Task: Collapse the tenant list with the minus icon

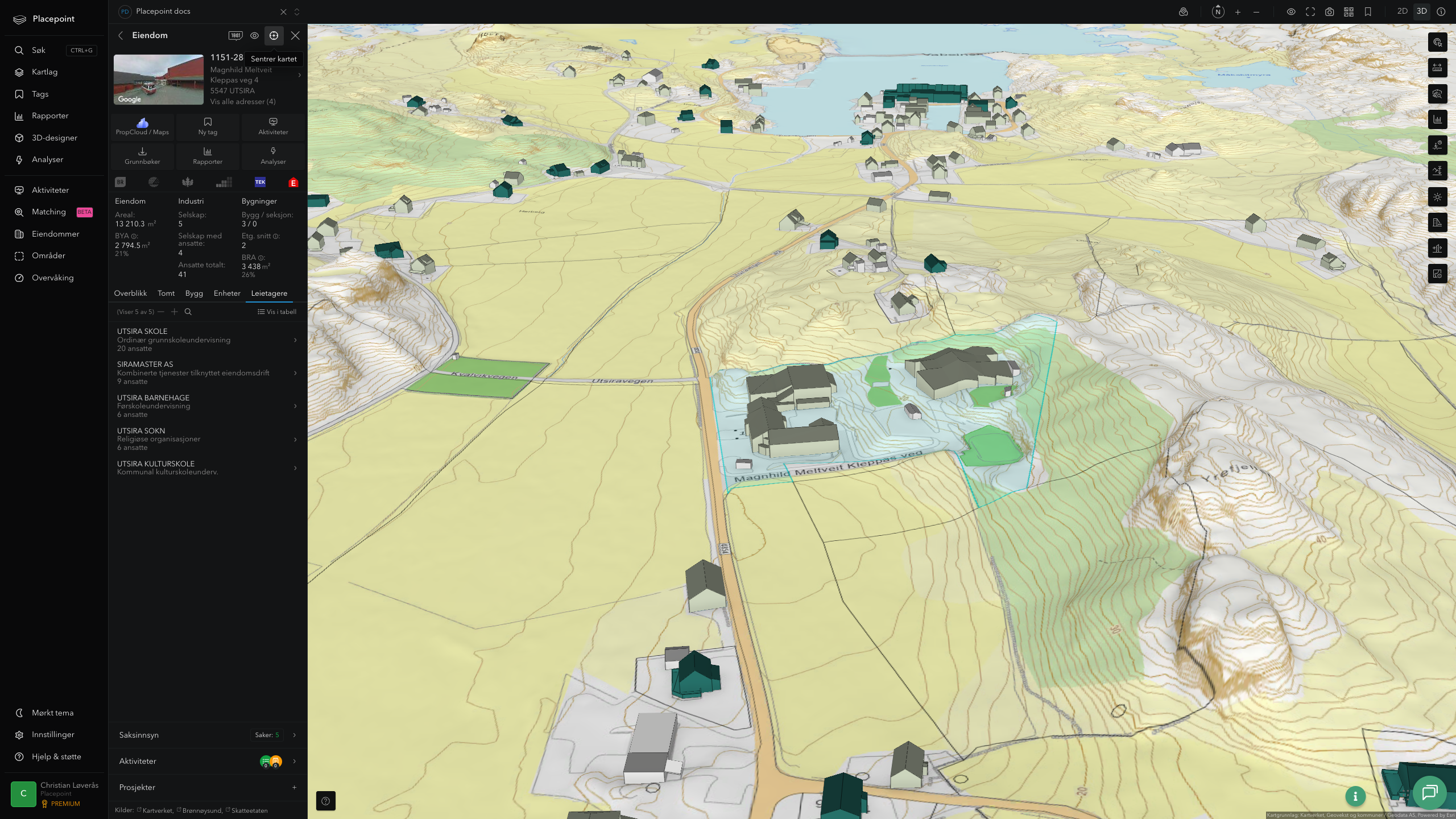Action: pyautogui.click(x=161, y=312)
